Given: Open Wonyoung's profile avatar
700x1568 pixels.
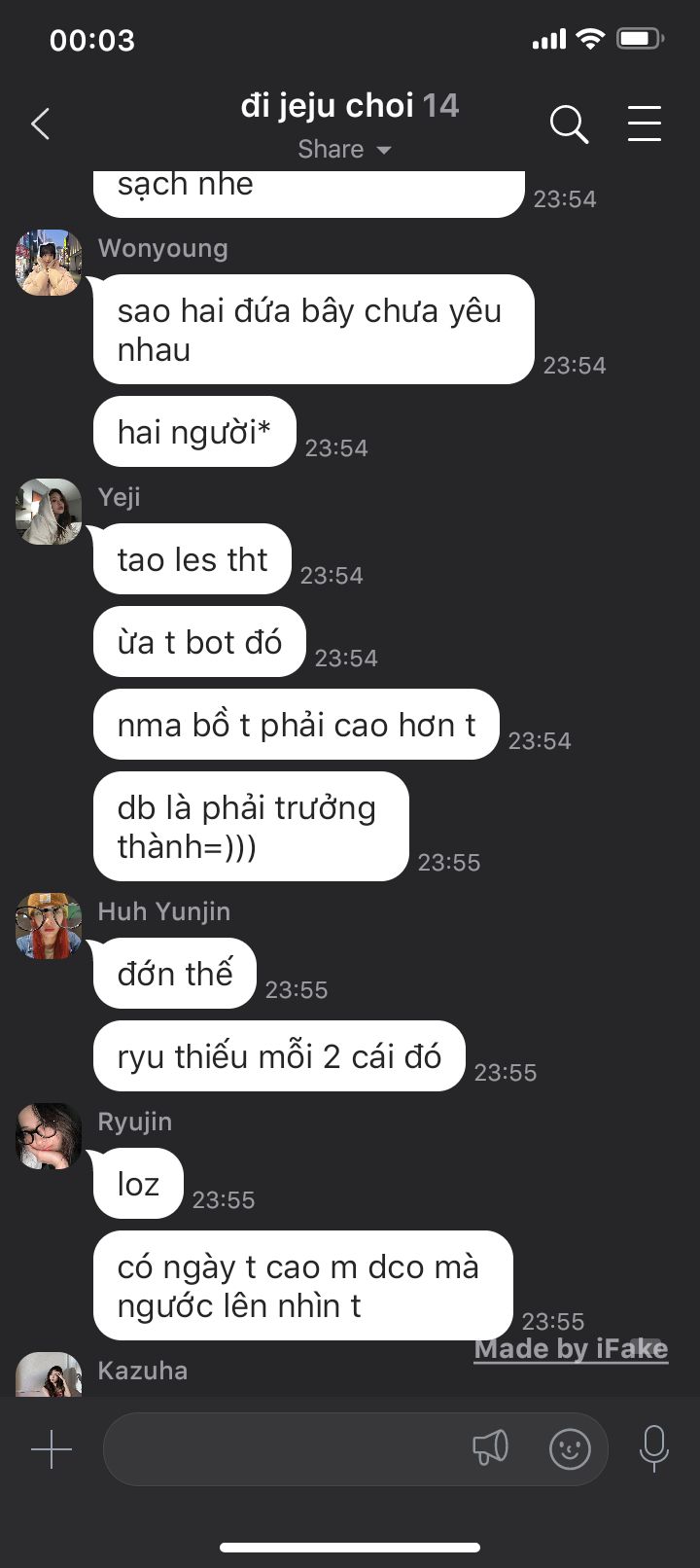Looking at the screenshot, I should click(x=49, y=263).
